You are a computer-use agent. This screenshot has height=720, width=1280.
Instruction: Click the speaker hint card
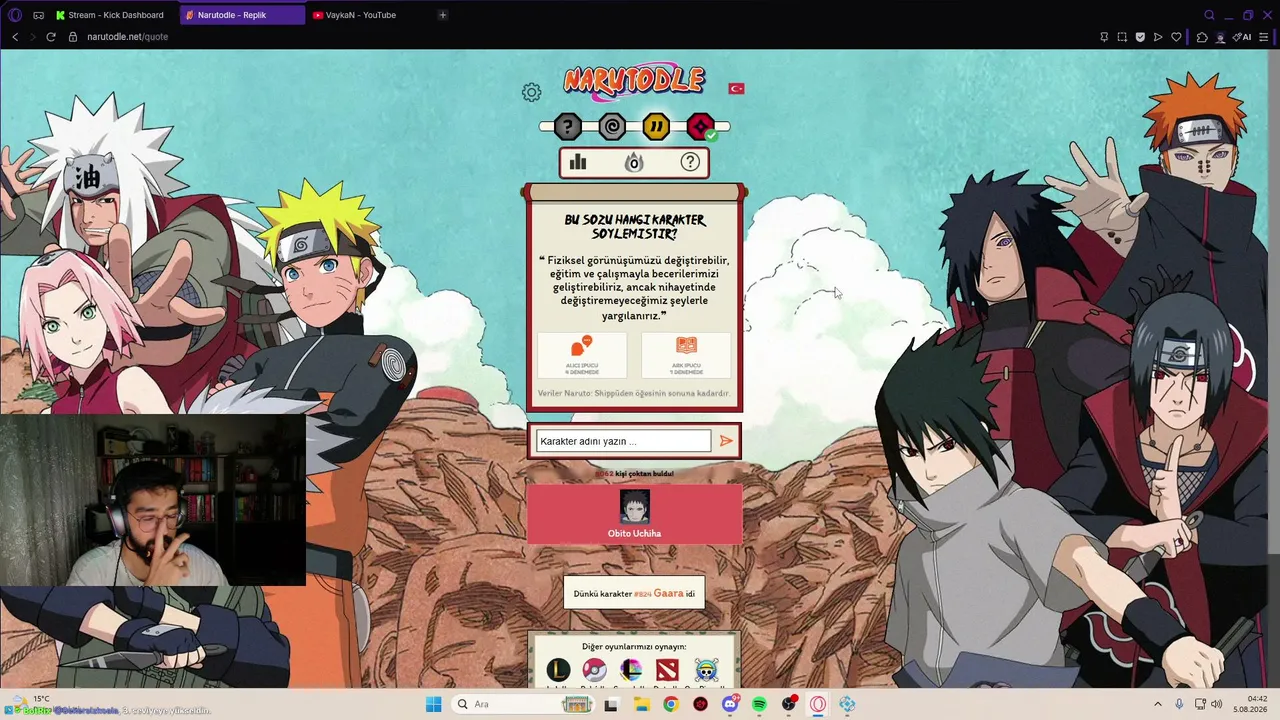[x=582, y=355]
